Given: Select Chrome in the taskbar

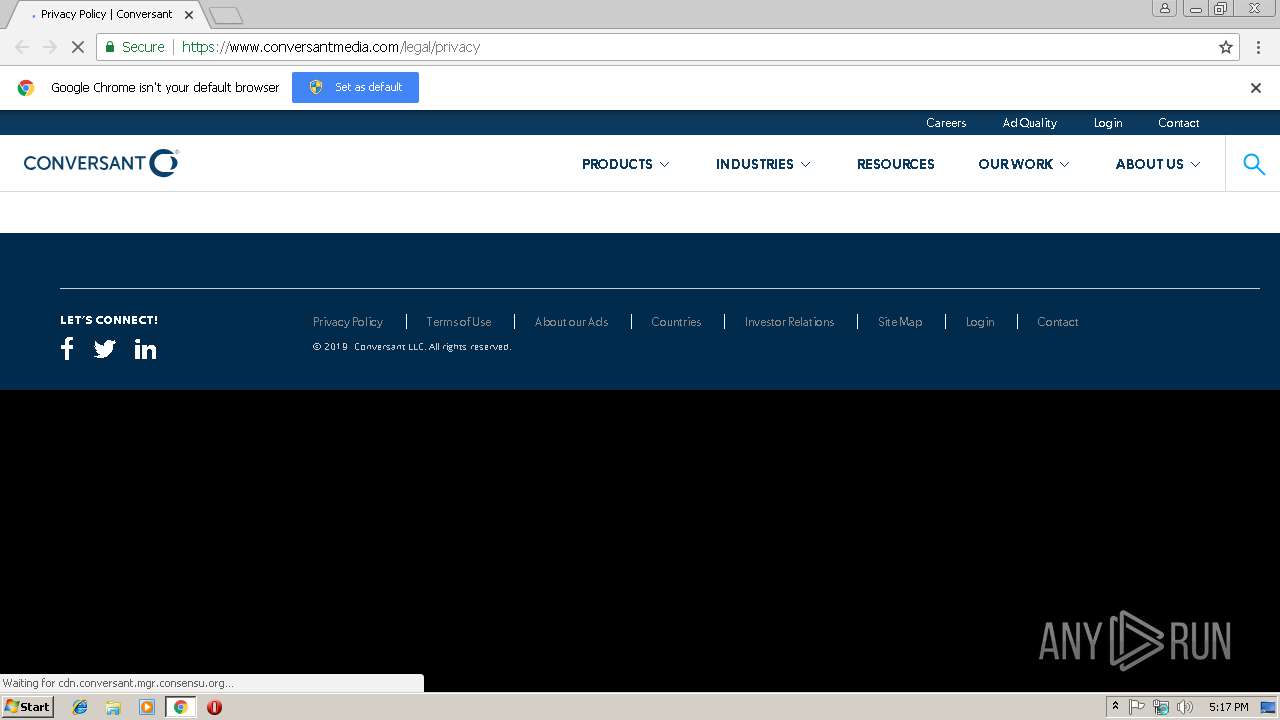Looking at the screenshot, I should point(180,707).
